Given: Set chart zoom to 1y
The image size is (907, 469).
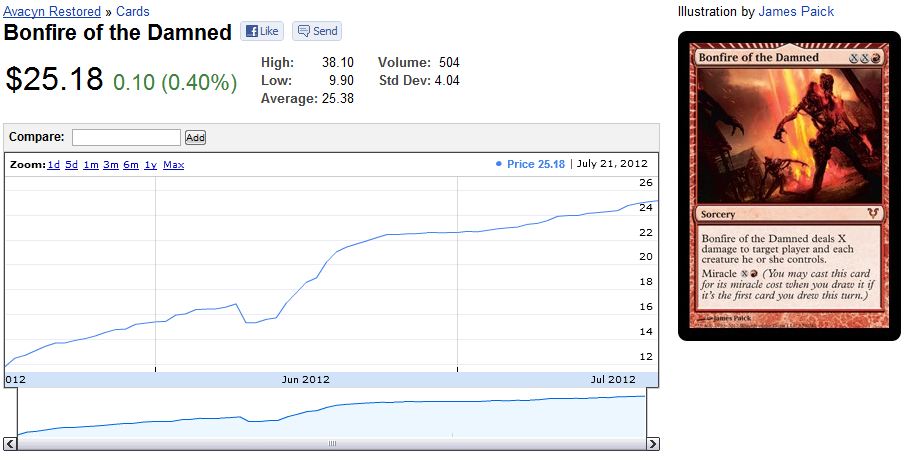Looking at the screenshot, I should point(150,165).
